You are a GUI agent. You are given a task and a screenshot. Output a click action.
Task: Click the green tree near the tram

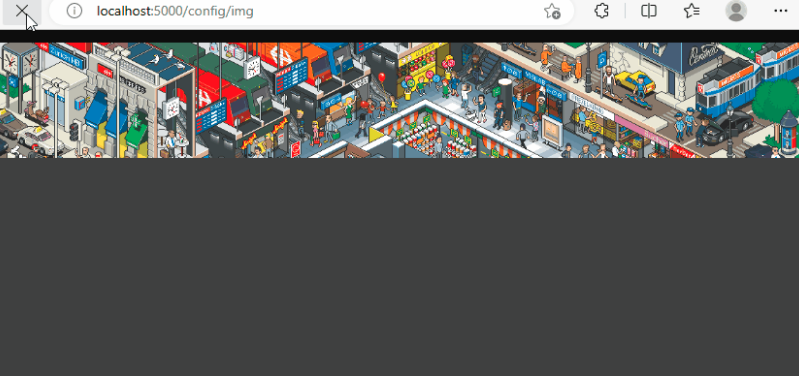coord(774,101)
